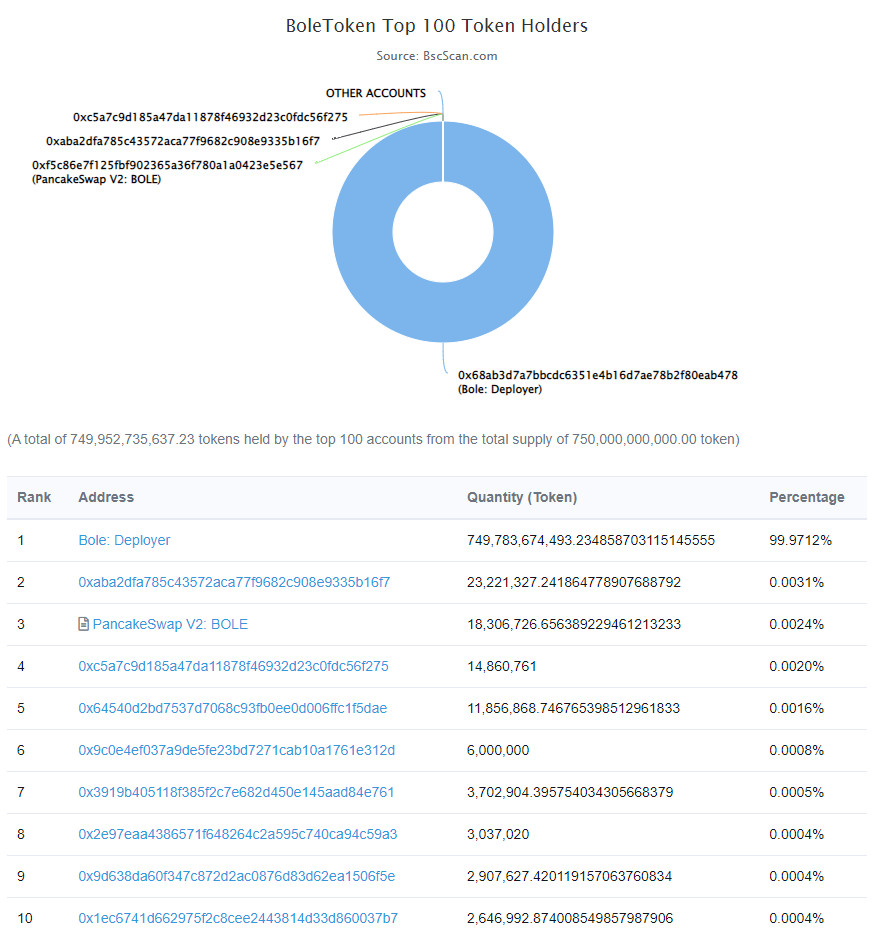Click the Percentage column header
Image resolution: width=876 pixels, height=939 pixels.
(x=807, y=497)
